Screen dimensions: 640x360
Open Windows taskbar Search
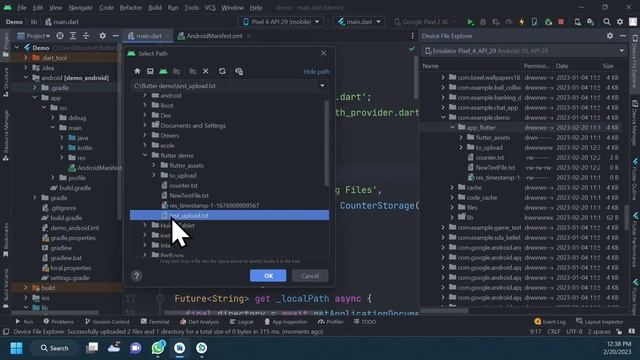click(x=54, y=348)
